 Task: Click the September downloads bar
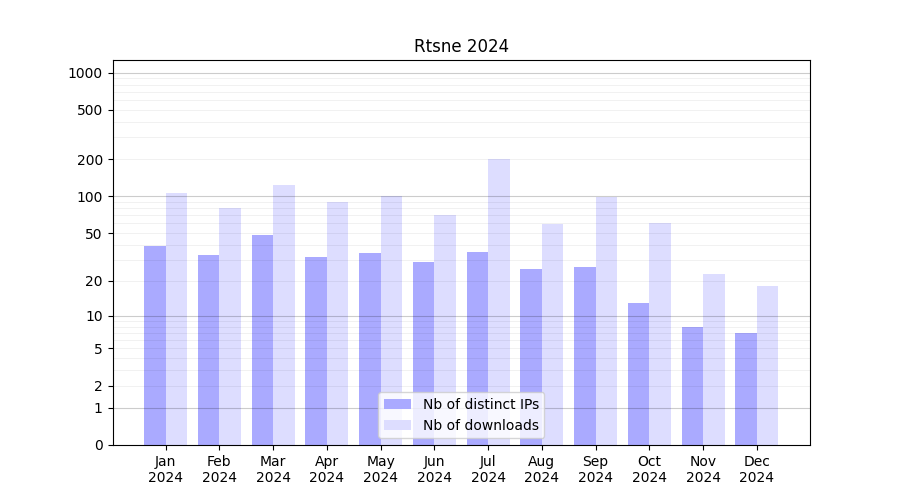coord(606,320)
